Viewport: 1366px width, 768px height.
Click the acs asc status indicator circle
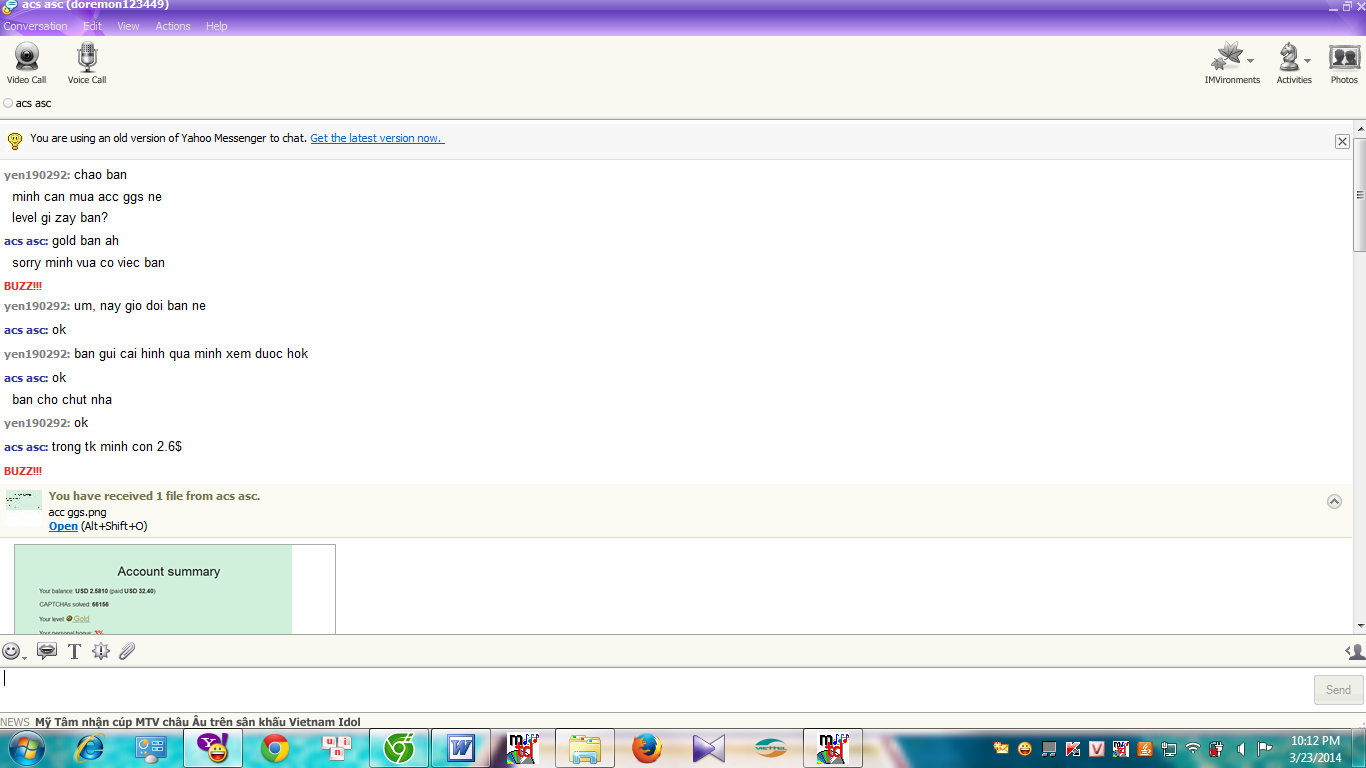click(8, 103)
